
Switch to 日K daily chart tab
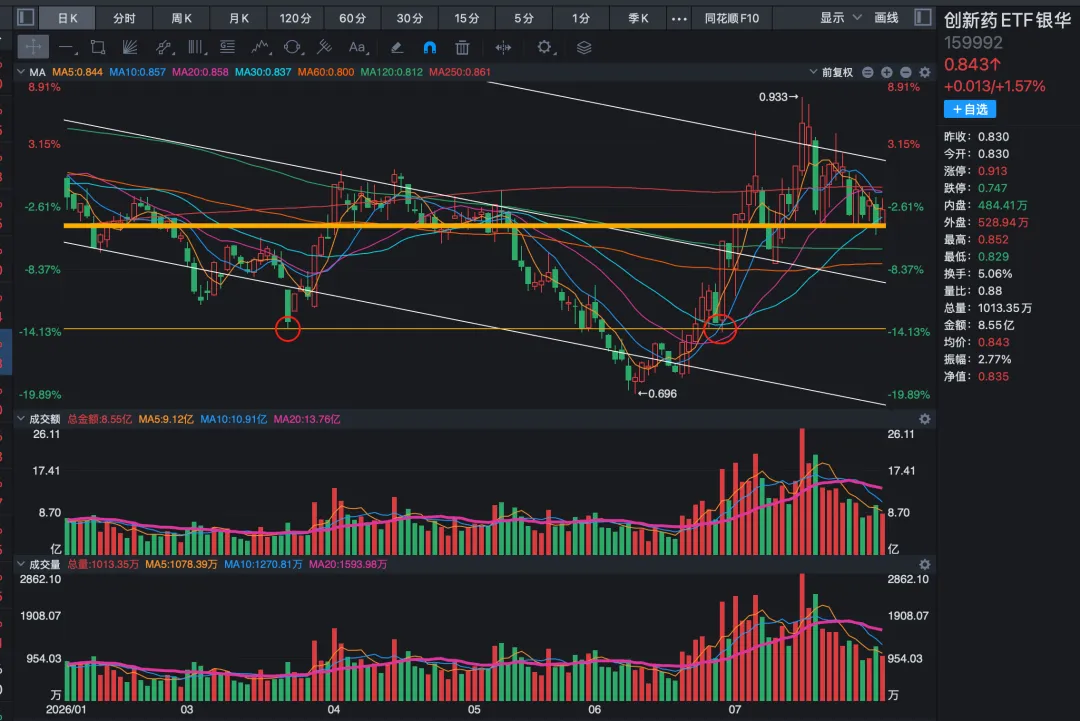(x=68, y=19)
